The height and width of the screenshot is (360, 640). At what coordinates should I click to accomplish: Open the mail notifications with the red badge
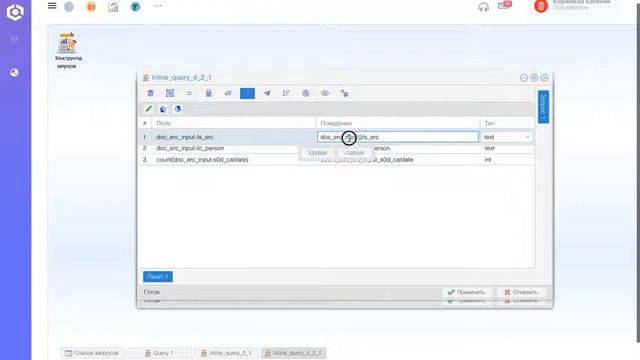click(x=504, y=5)
